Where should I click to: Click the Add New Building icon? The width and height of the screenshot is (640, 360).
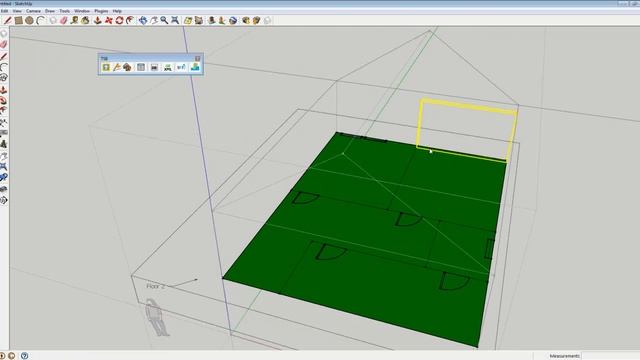click(x=211, y=20)
